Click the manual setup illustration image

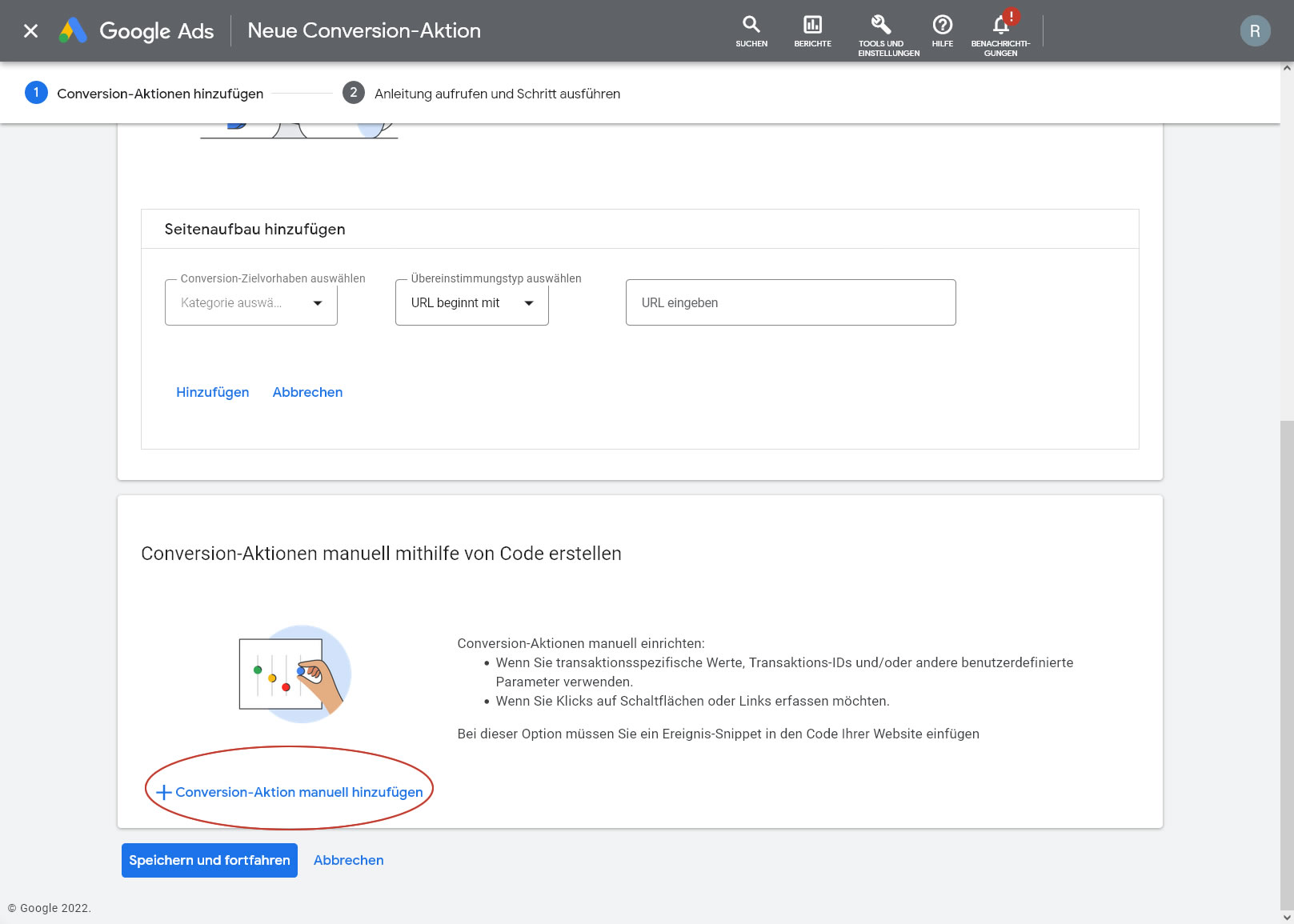pos(294,674)
